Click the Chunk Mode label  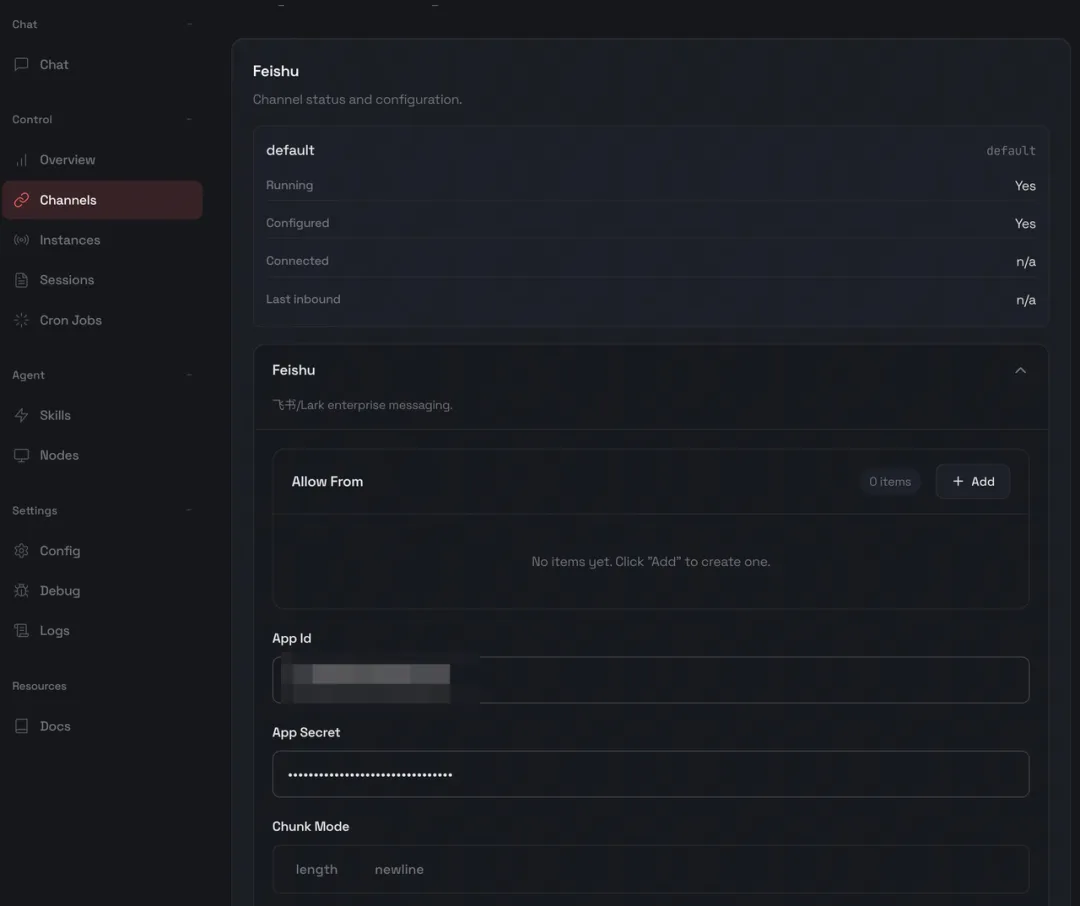coord(311,826)
